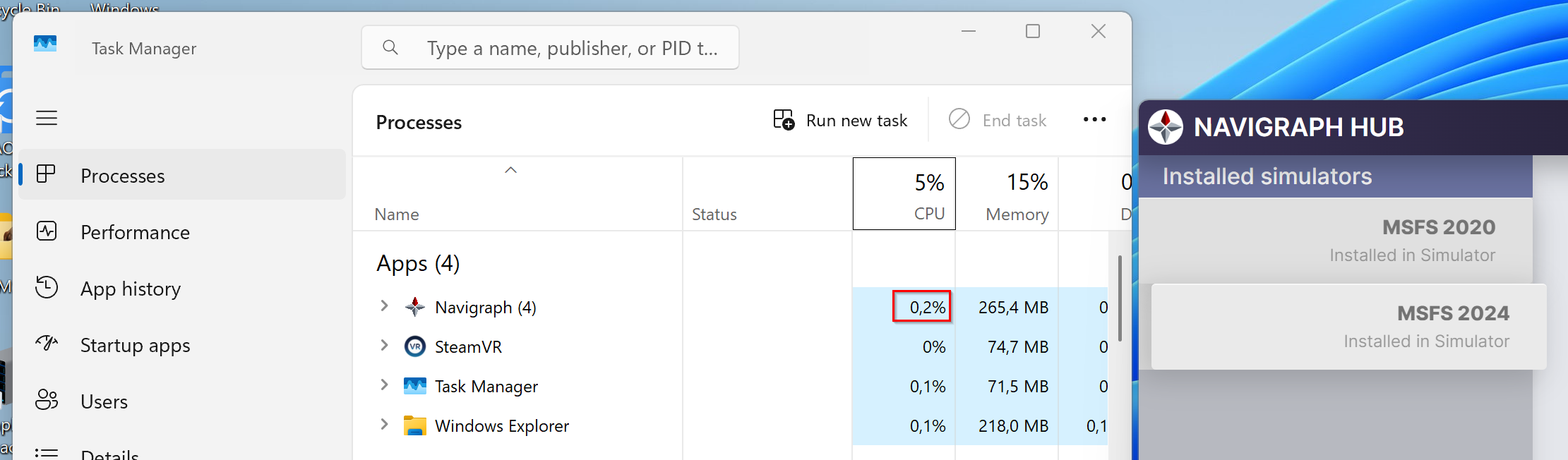Switch to the Processes page
Viewport: 1568px width, 460px height.
pos(182,174)
